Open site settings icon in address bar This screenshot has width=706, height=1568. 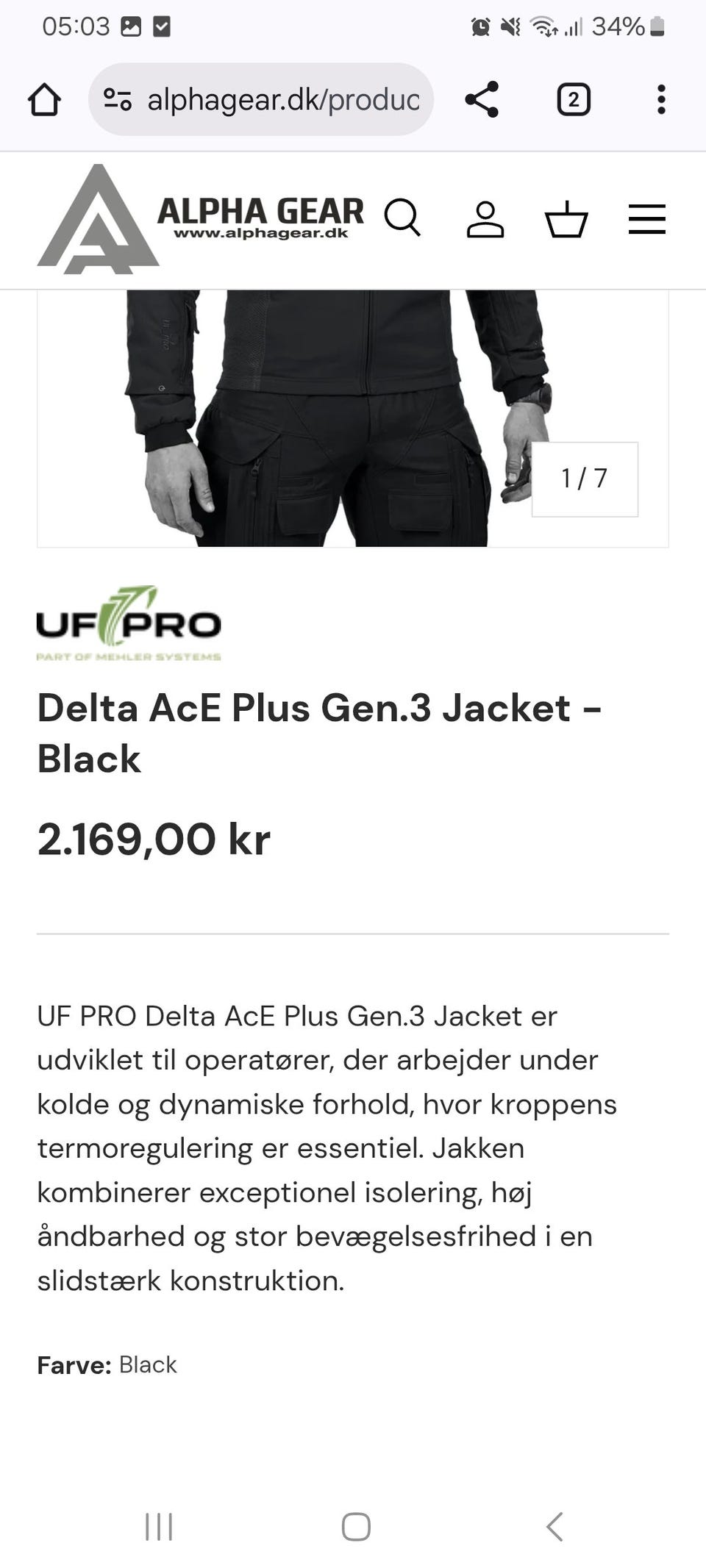[x=117, y=99]
